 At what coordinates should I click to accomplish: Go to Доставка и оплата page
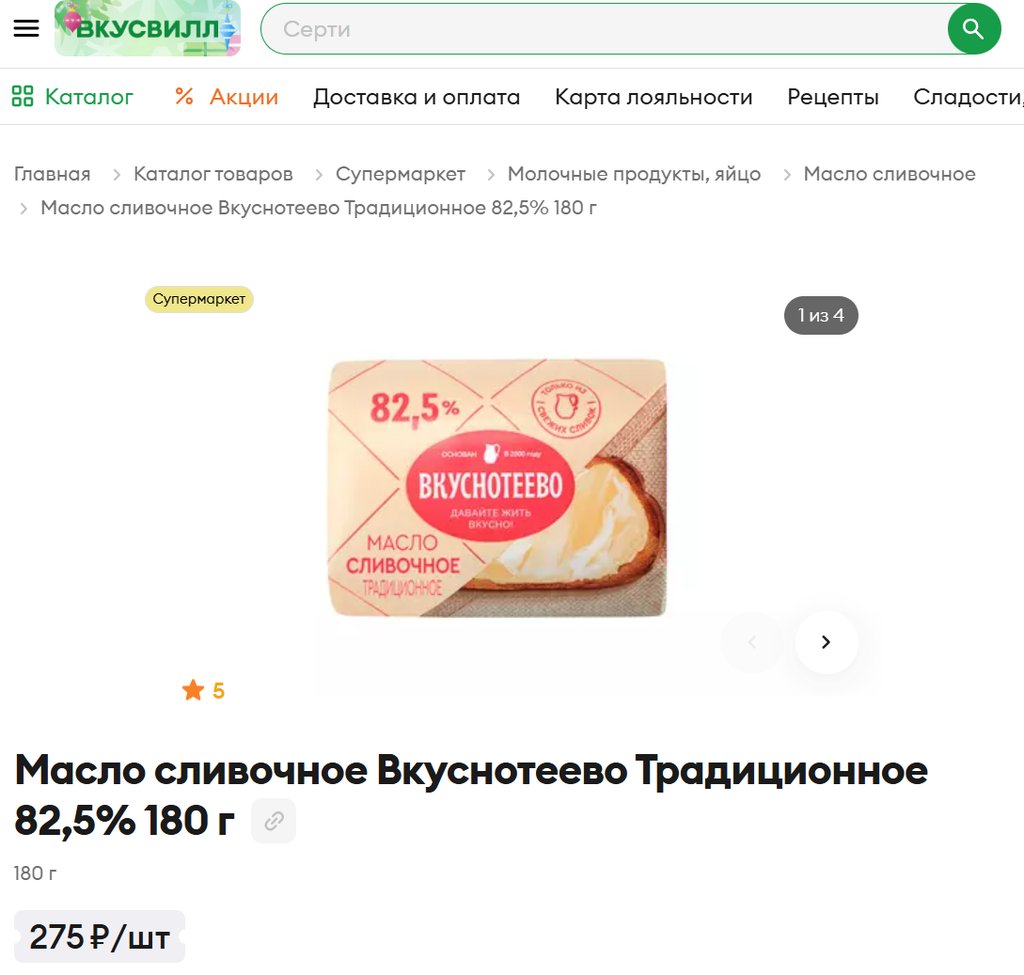[x=417, y=97]
